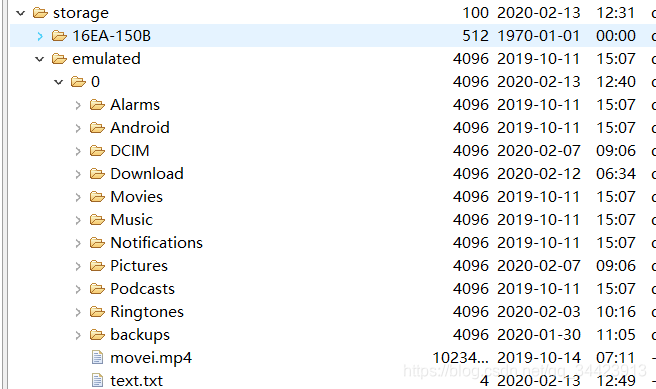
Task: Select the storage tree row label
Action: click(81, 13)
